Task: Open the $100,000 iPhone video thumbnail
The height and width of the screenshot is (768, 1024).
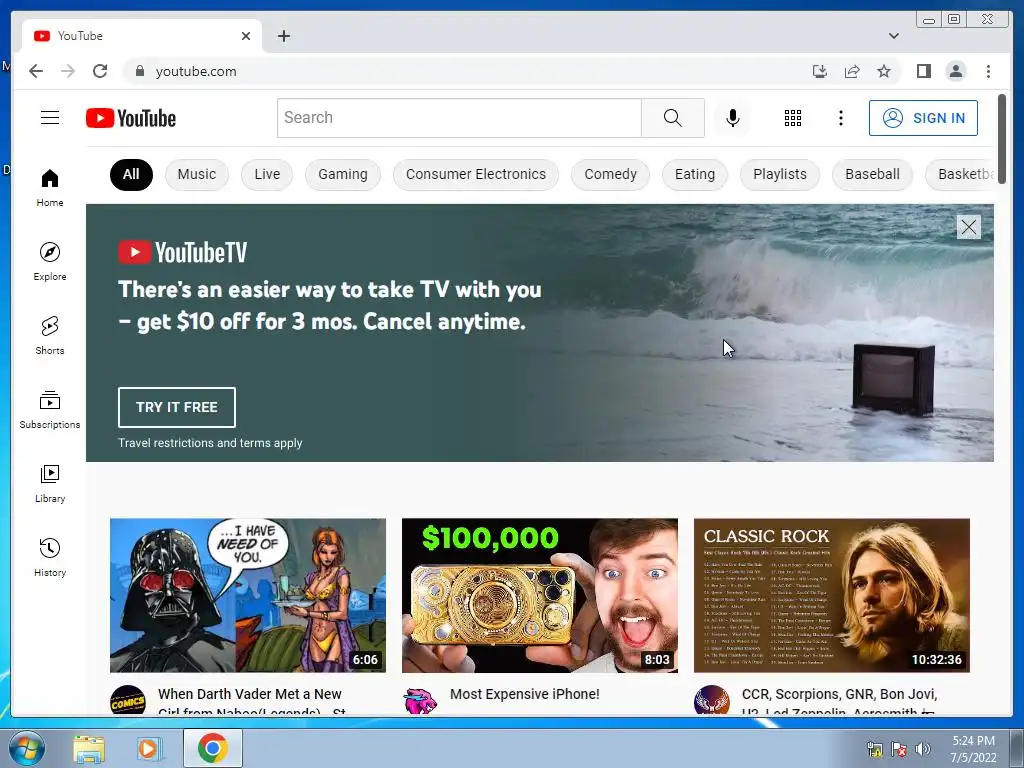Action: coord(539,595)
